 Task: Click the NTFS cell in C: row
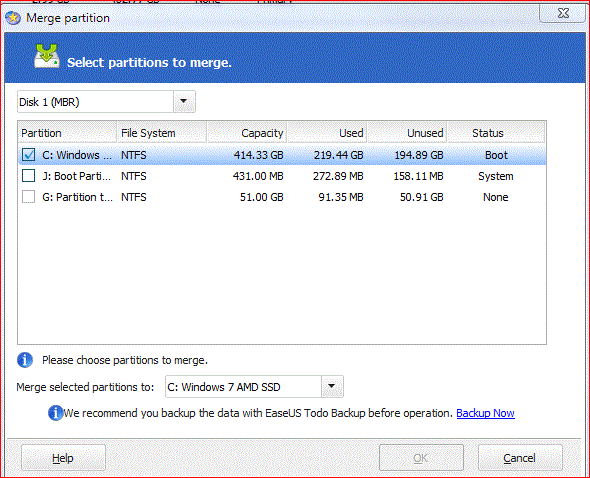(x=134, y=155)
